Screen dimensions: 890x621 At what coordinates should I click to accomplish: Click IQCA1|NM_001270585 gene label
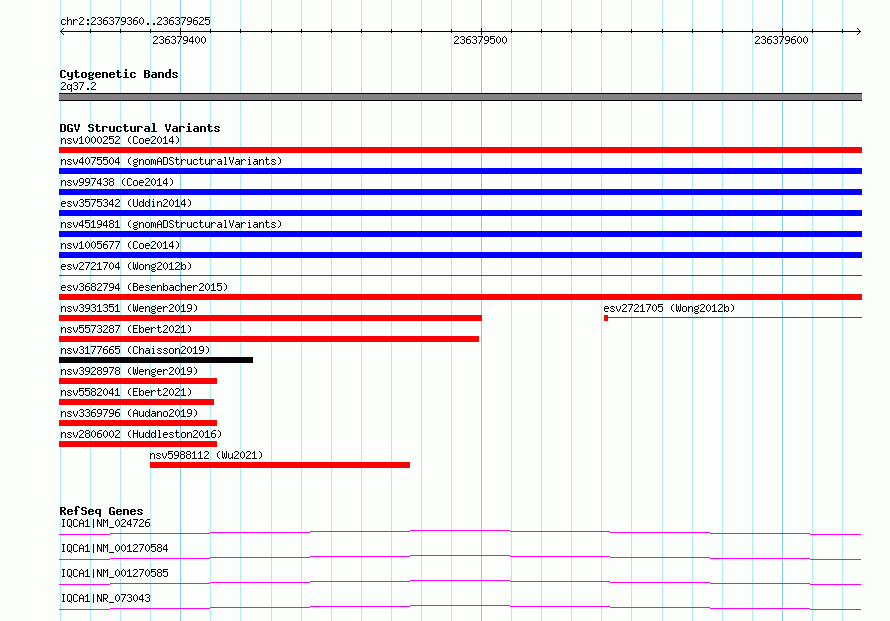(x=115, y=573)
